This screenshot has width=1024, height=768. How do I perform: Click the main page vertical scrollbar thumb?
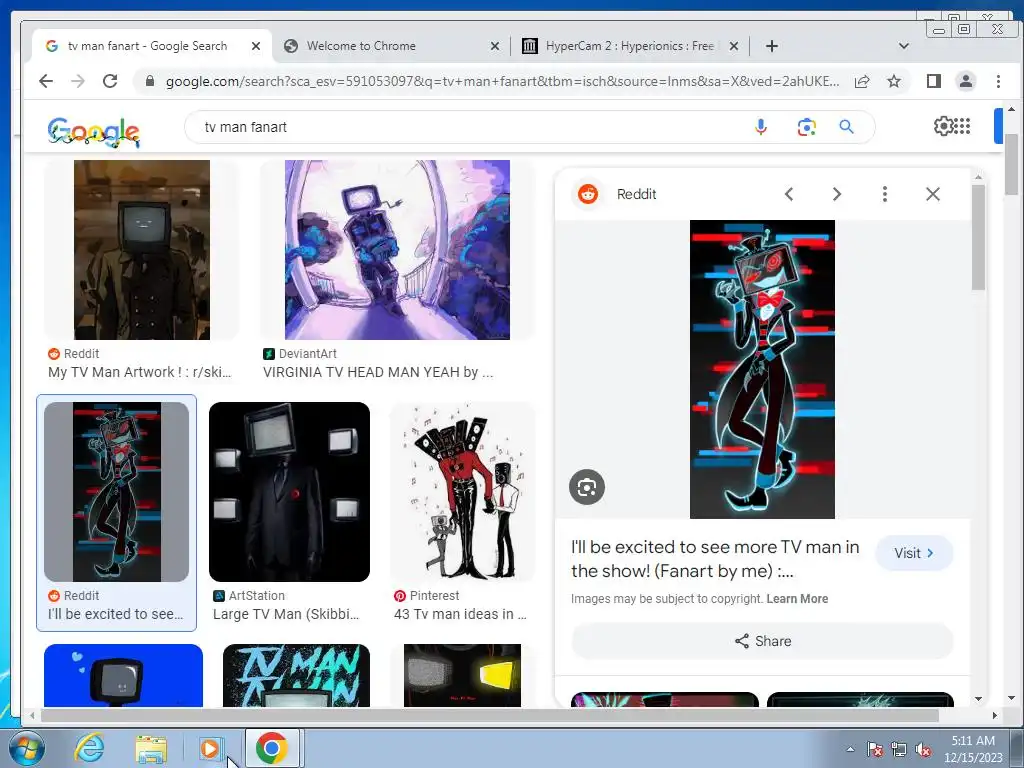pos(1011,165)
